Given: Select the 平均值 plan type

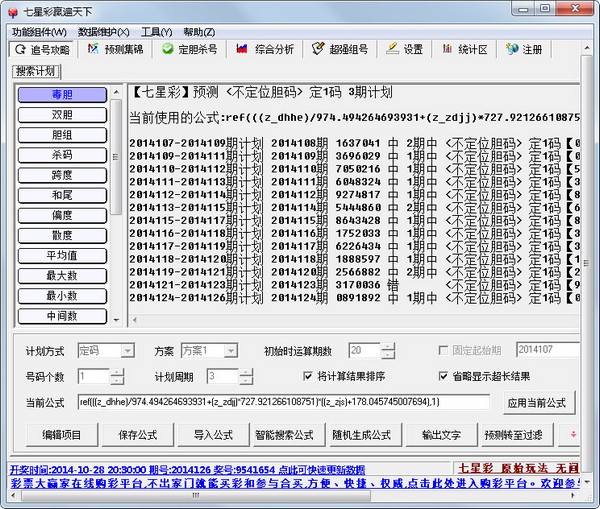Looking at the screenshot, I should 62,256.
